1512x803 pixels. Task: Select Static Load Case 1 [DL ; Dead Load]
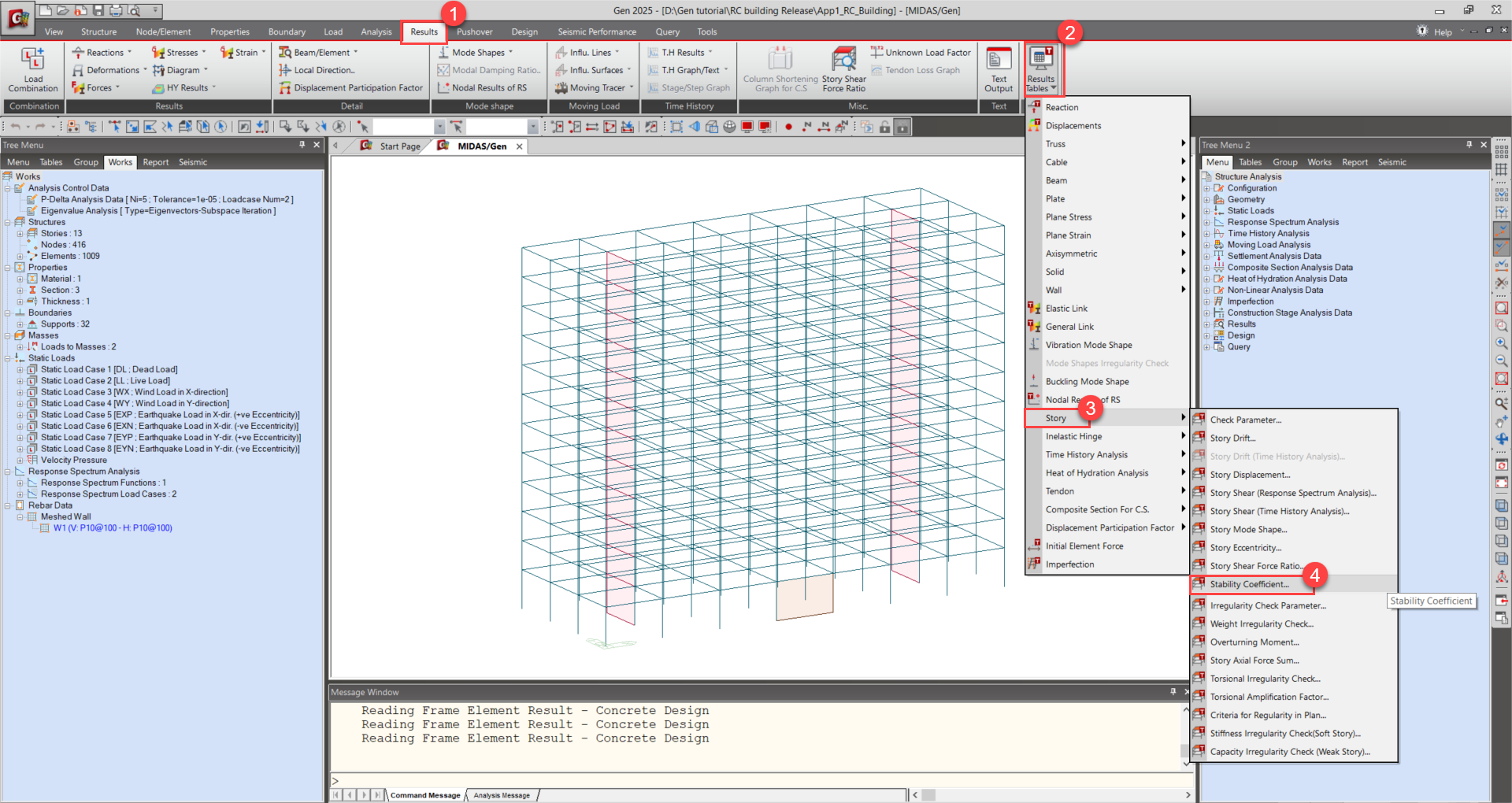coord(109,369)
